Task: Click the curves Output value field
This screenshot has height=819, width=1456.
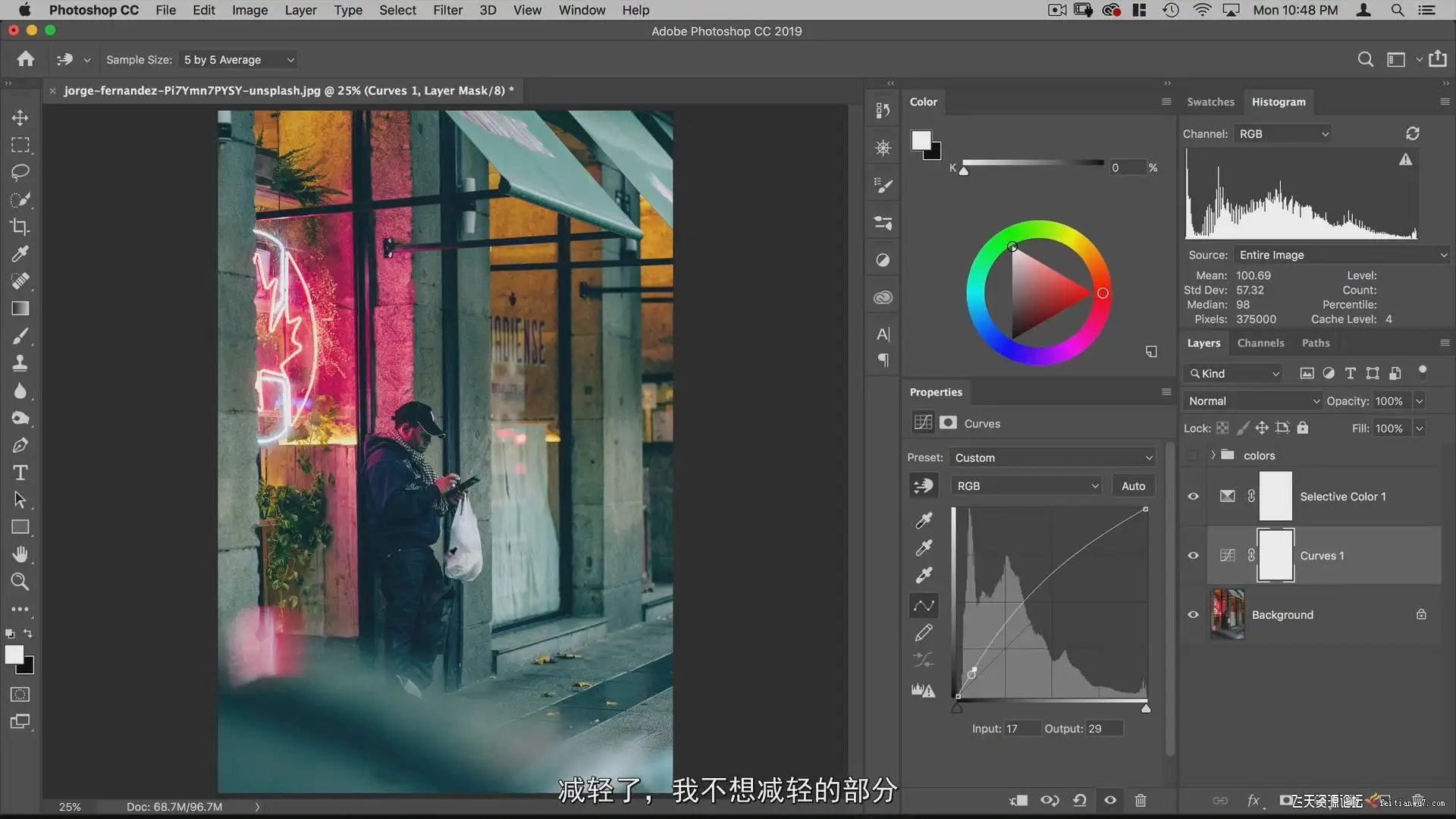Action: 1103,729
